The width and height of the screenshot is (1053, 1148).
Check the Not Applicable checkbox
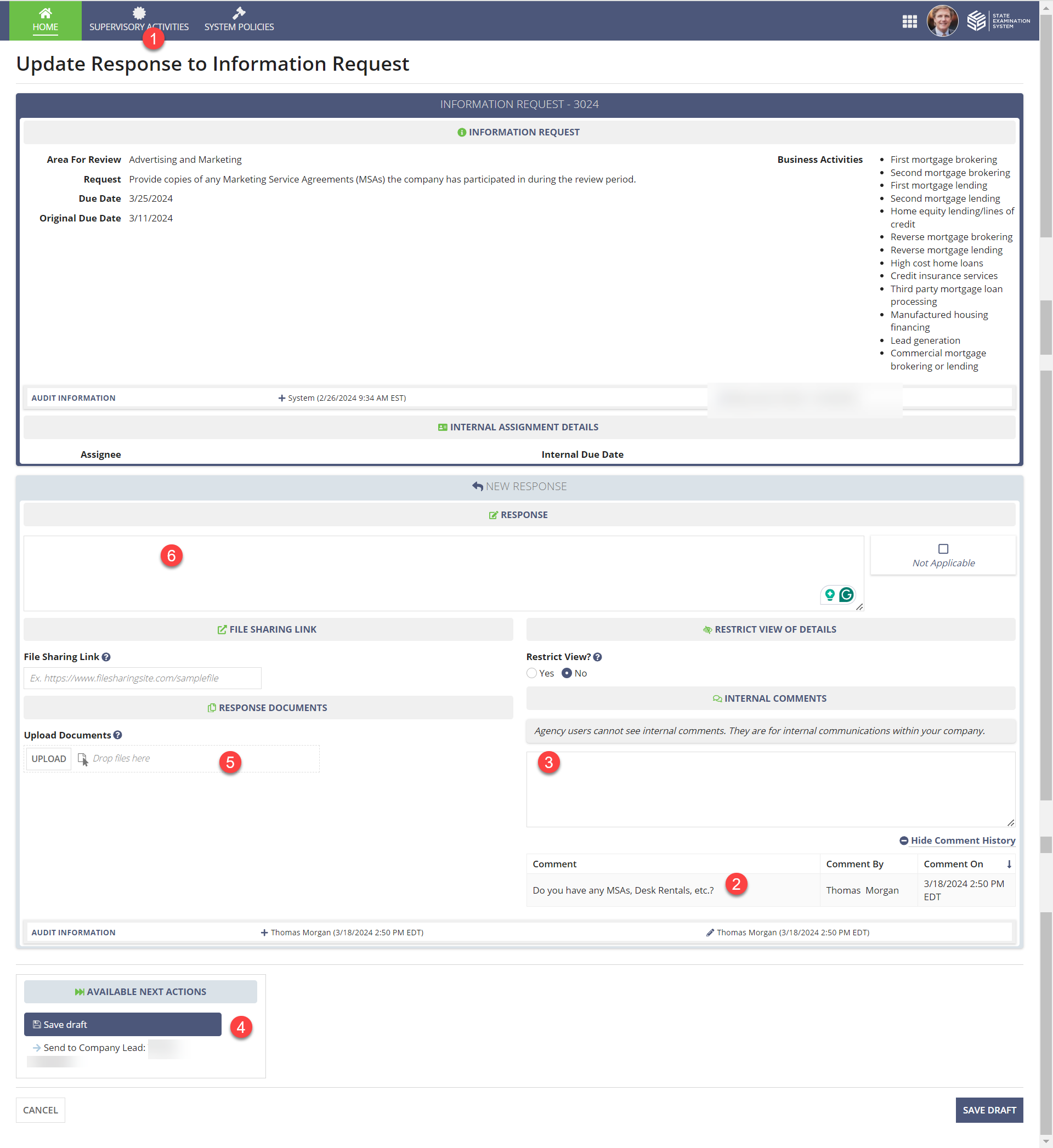(x=943, y=548)
